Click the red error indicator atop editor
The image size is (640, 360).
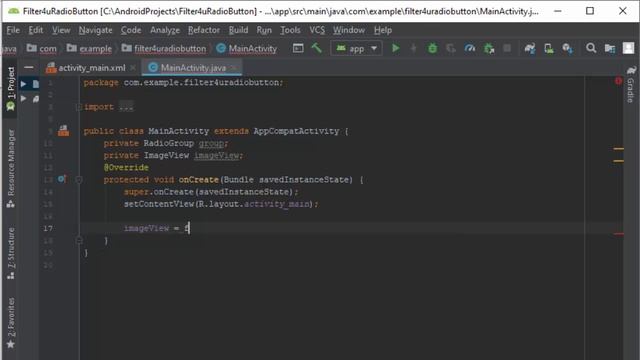tap(619, 81)
